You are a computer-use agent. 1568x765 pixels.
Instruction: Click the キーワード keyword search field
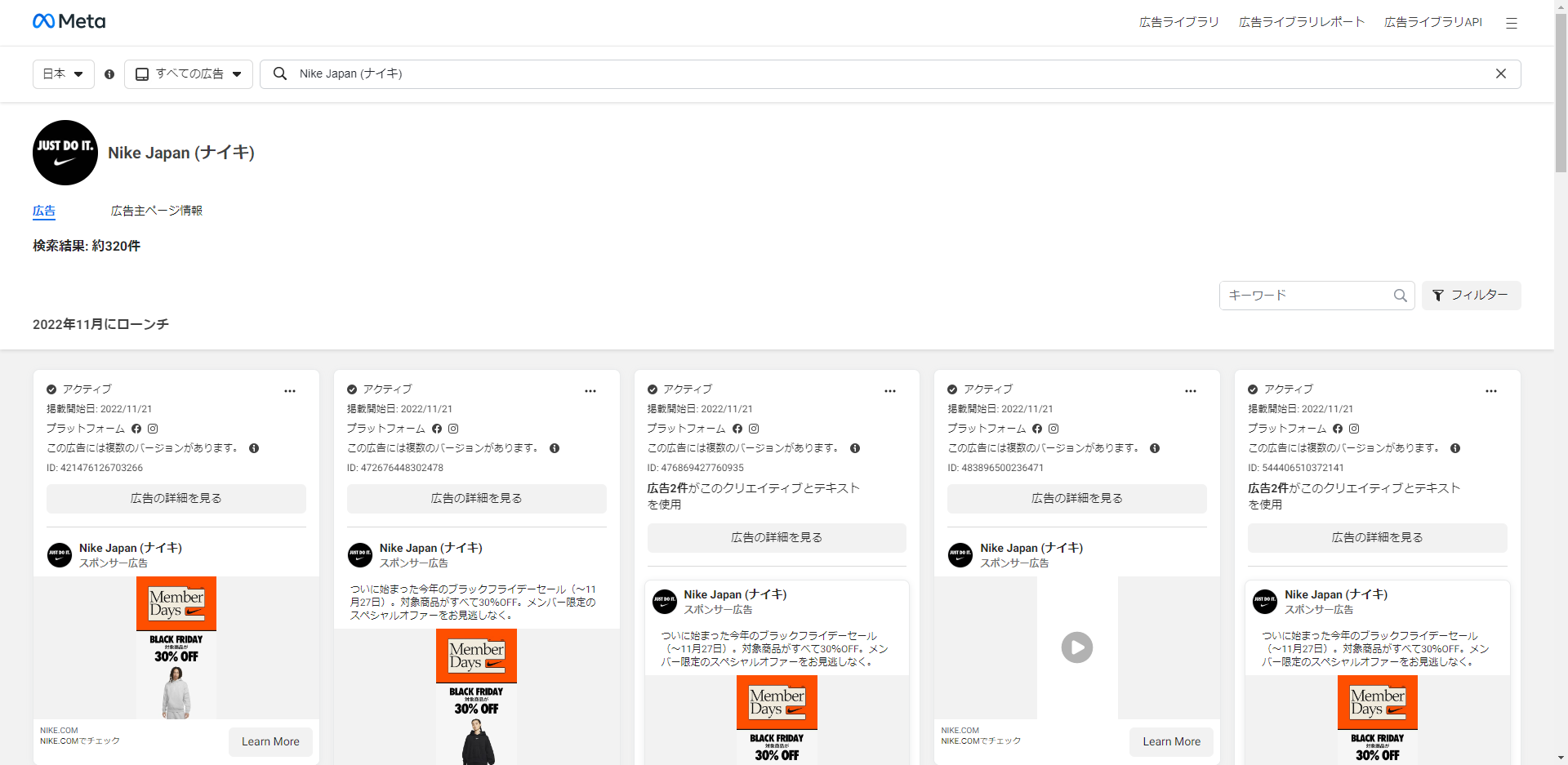click(x=1307, y=296)
